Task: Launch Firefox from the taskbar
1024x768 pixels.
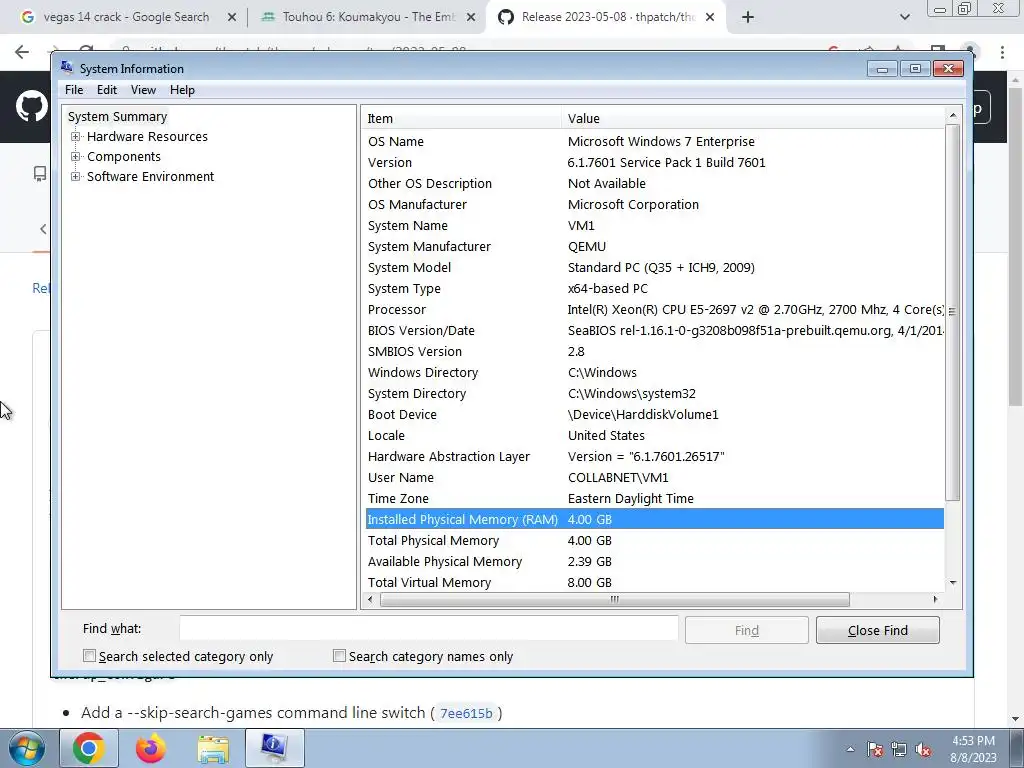Action: (x=151, y=748)
